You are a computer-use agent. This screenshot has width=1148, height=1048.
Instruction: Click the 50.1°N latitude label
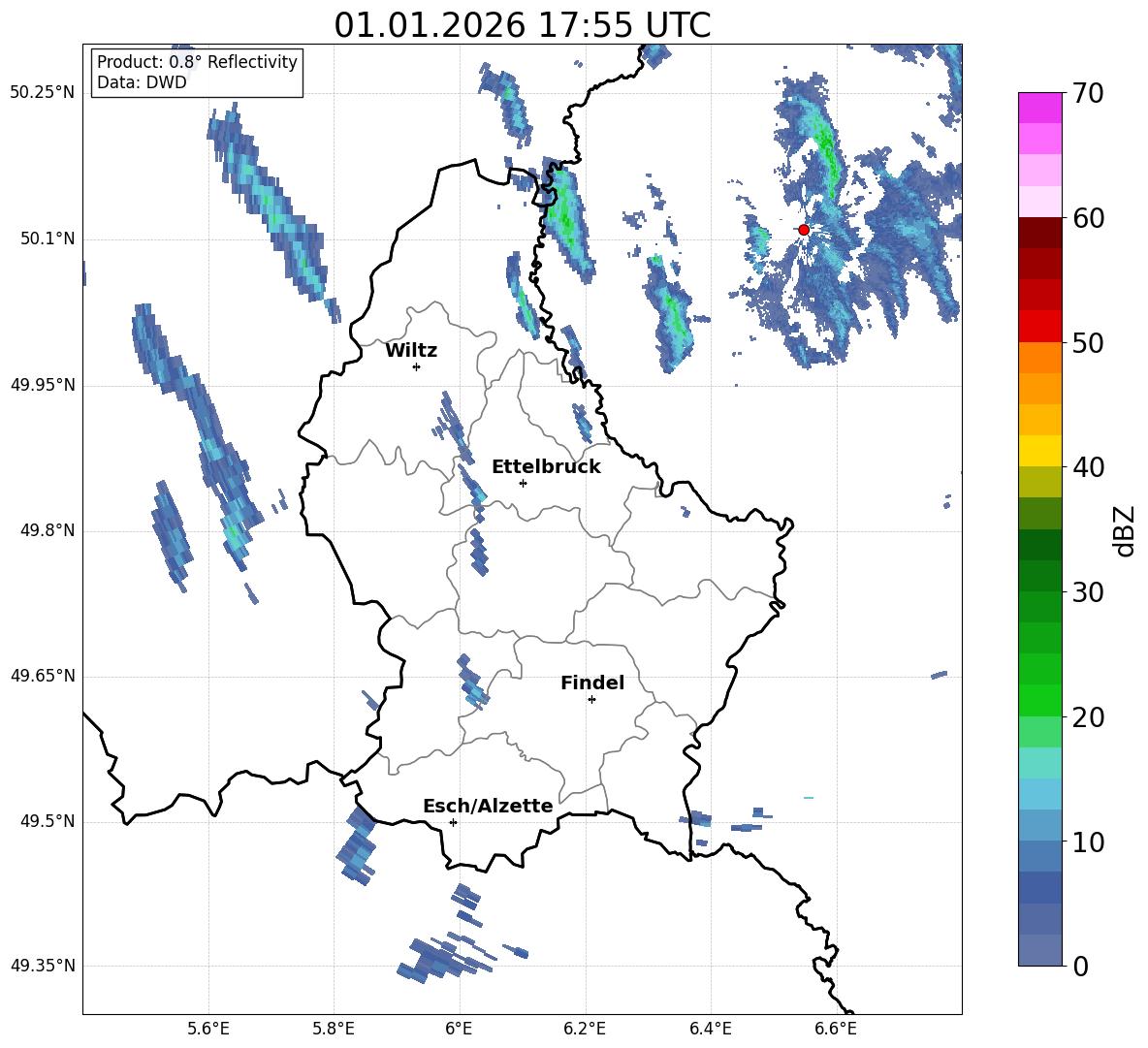click(48, 239)
